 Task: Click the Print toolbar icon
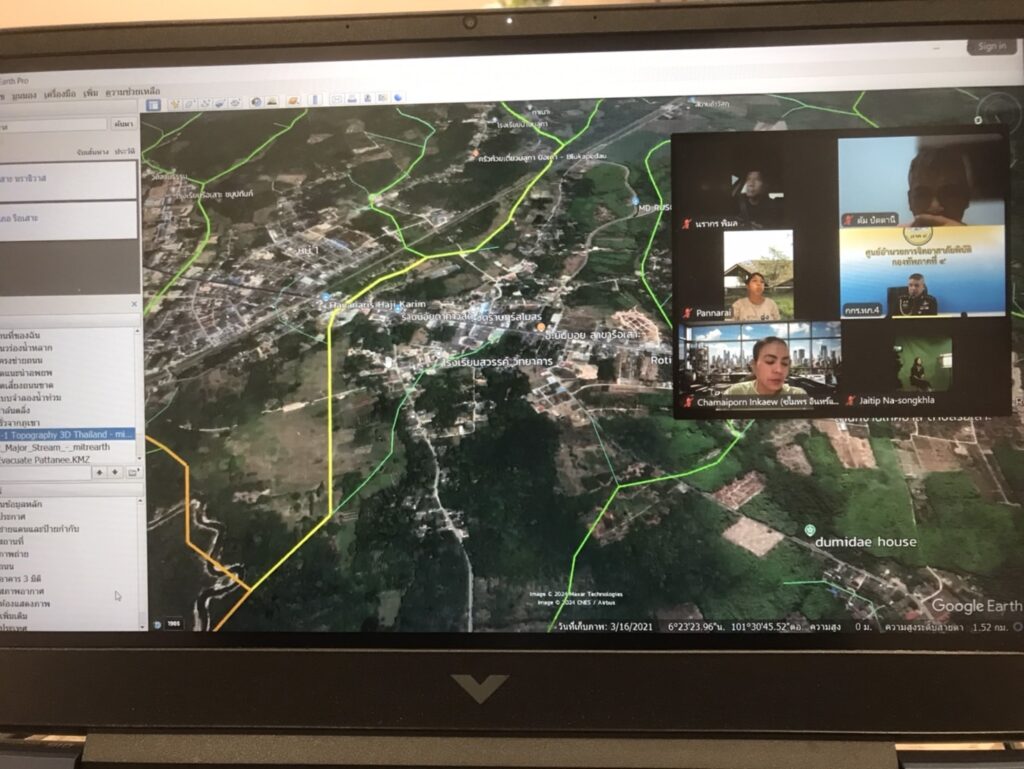click(x=352, y=99)
